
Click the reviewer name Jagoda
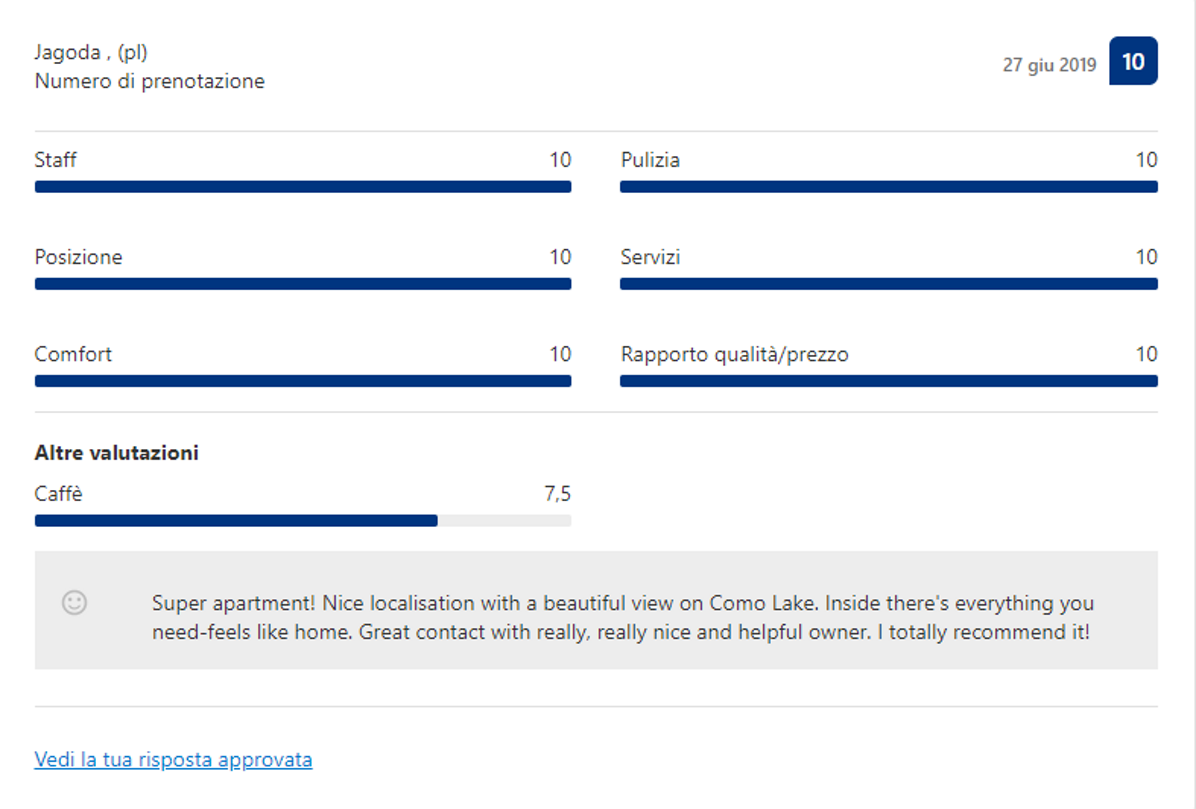[x=66, y=52]
